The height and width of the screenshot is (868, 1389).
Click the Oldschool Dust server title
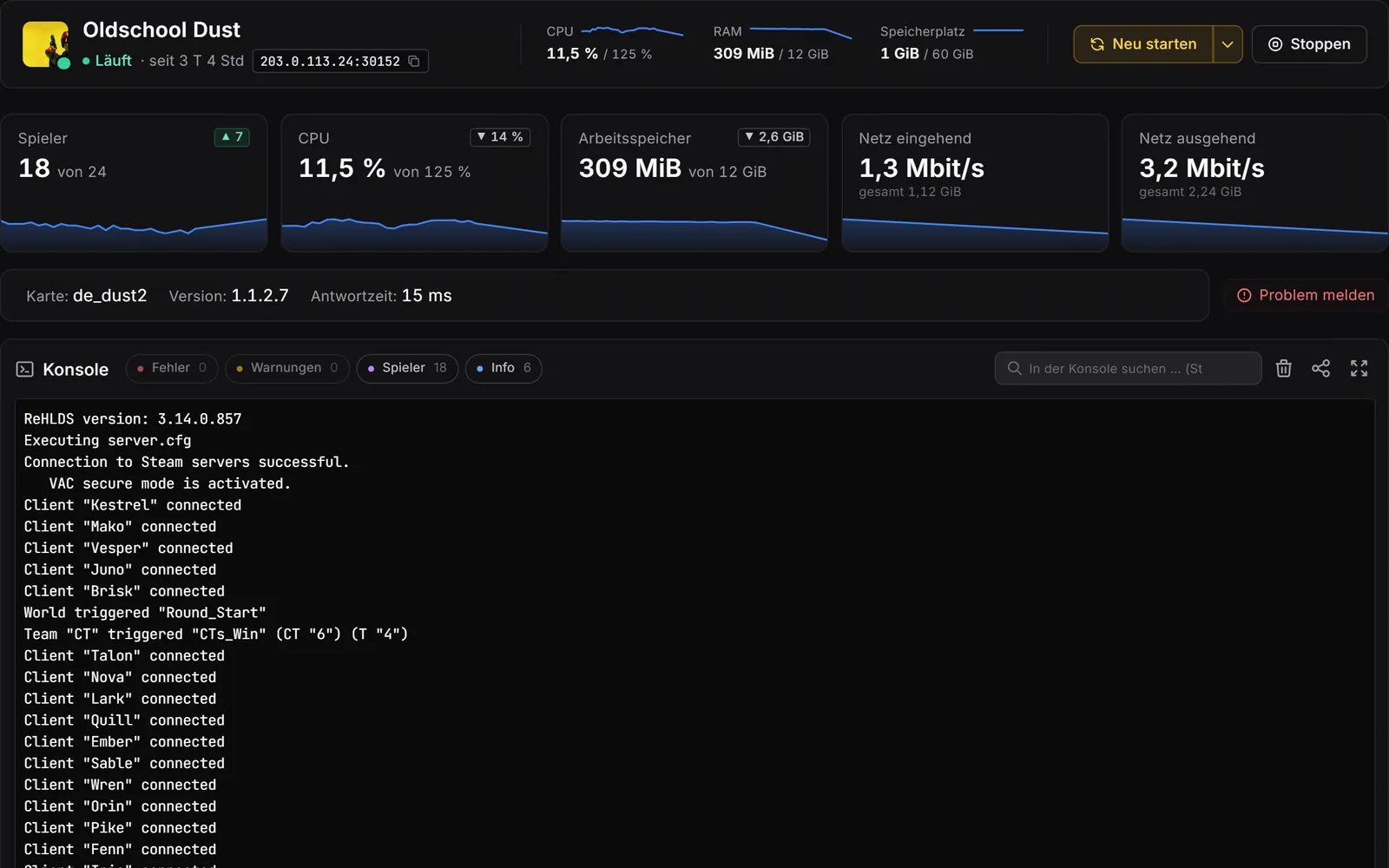pos(161,30)
